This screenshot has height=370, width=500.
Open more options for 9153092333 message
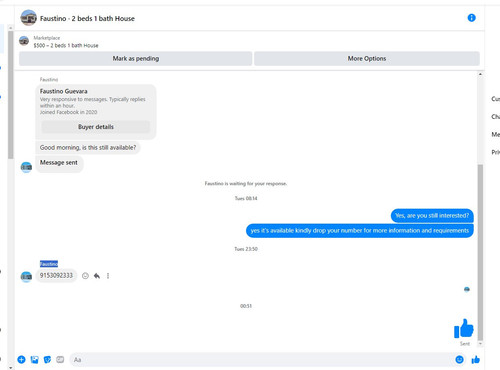[x=108, y=276]
